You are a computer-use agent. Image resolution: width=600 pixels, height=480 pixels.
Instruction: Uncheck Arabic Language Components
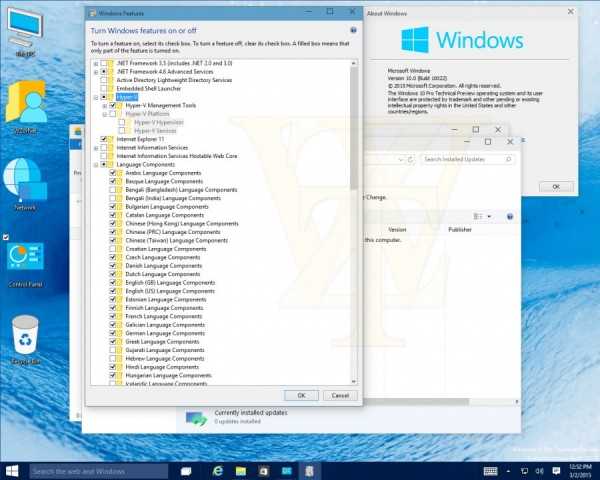[x=112, y=173]
